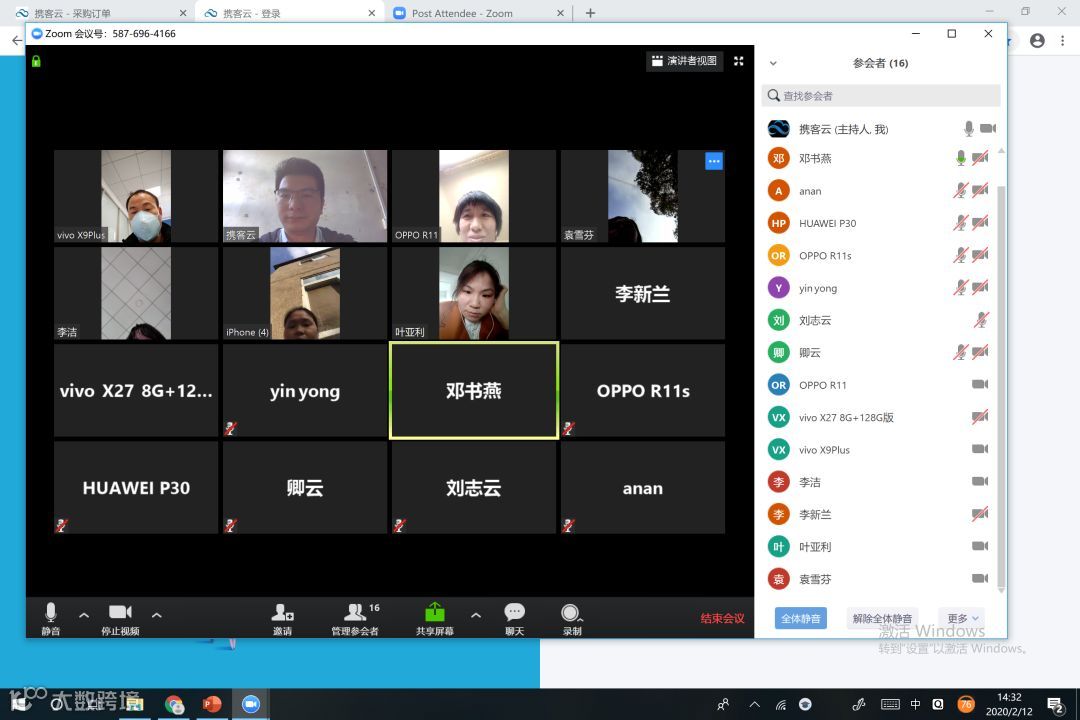The image size is (1080, 720).
Task: Select the highlighted 邓书燕 video tile
Action: [474, 391]
